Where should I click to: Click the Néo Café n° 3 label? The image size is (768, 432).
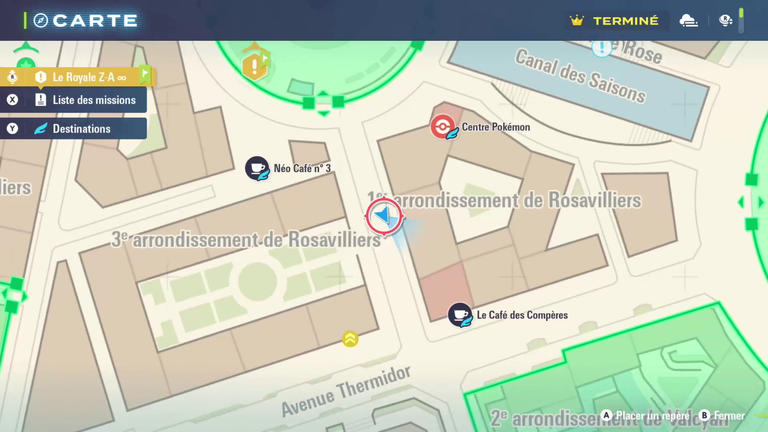pos(302,168)
